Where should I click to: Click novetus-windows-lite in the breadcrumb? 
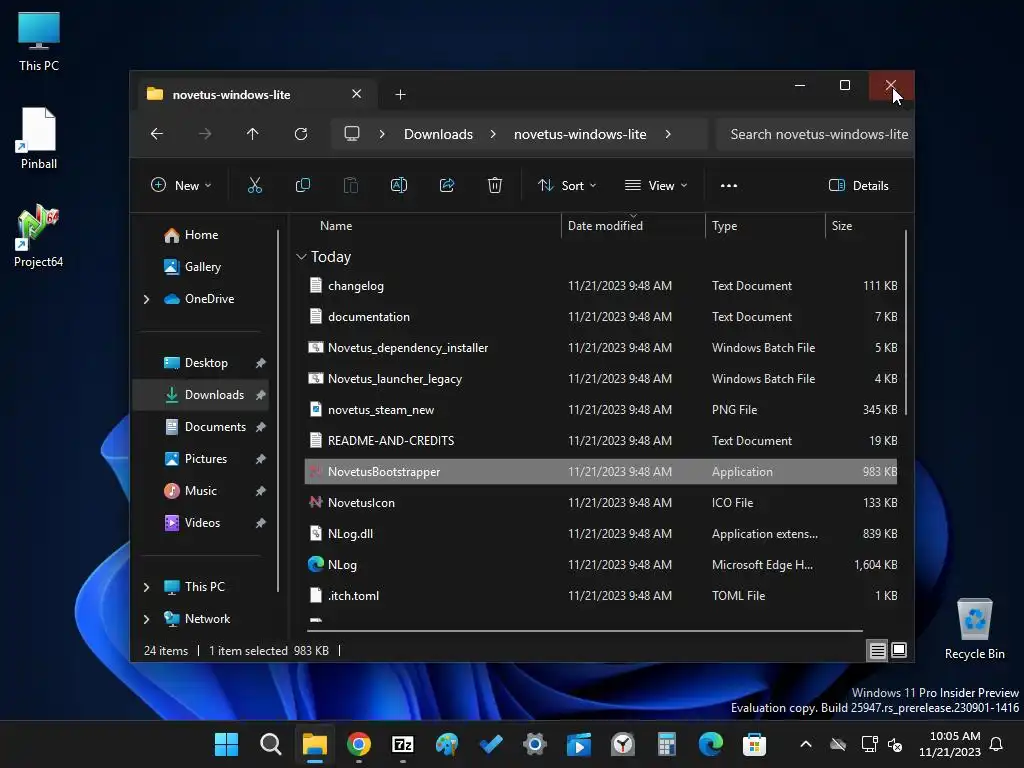coord(580,134)
